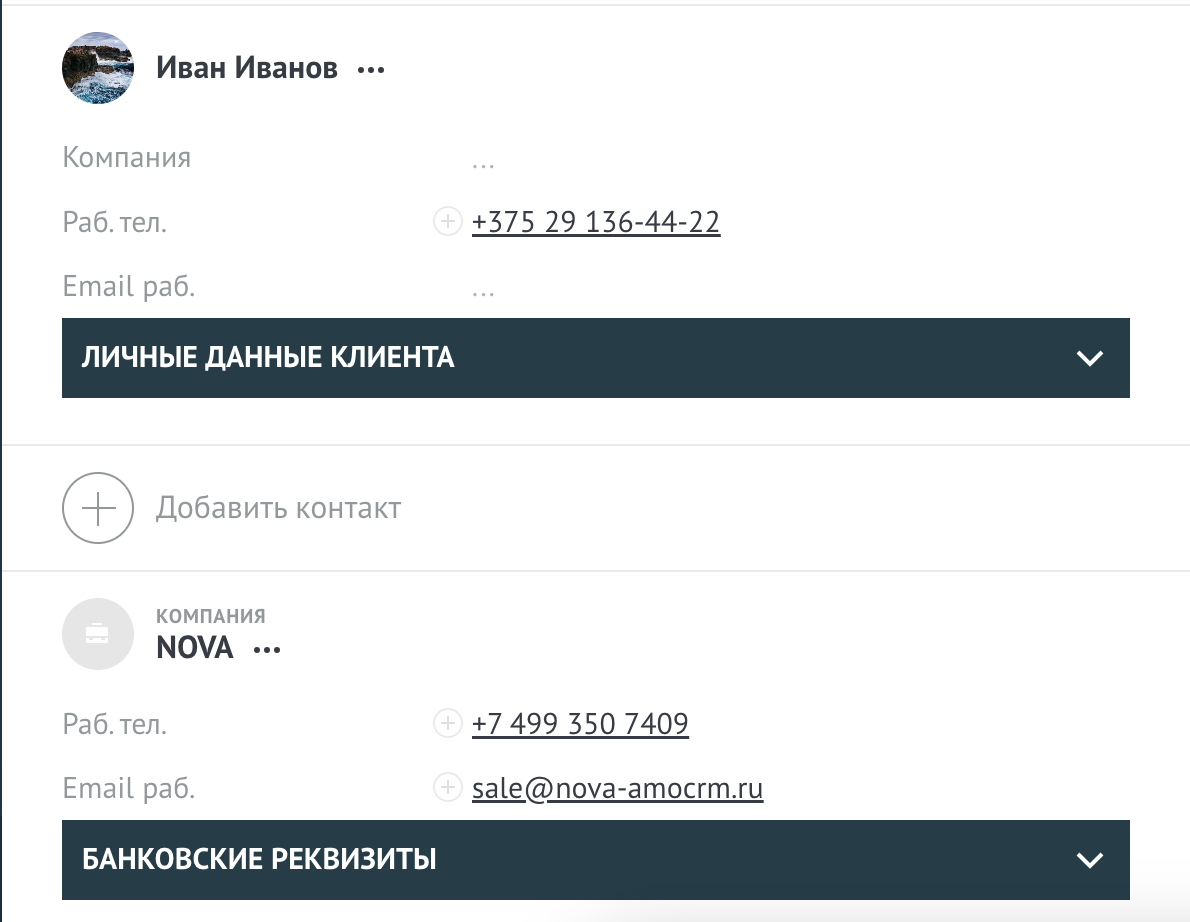
Task: Expand the ЛИЧНЫЕ ДАННЫЕ КЛИЕНТА chevron
Action: coord(1089,358)
